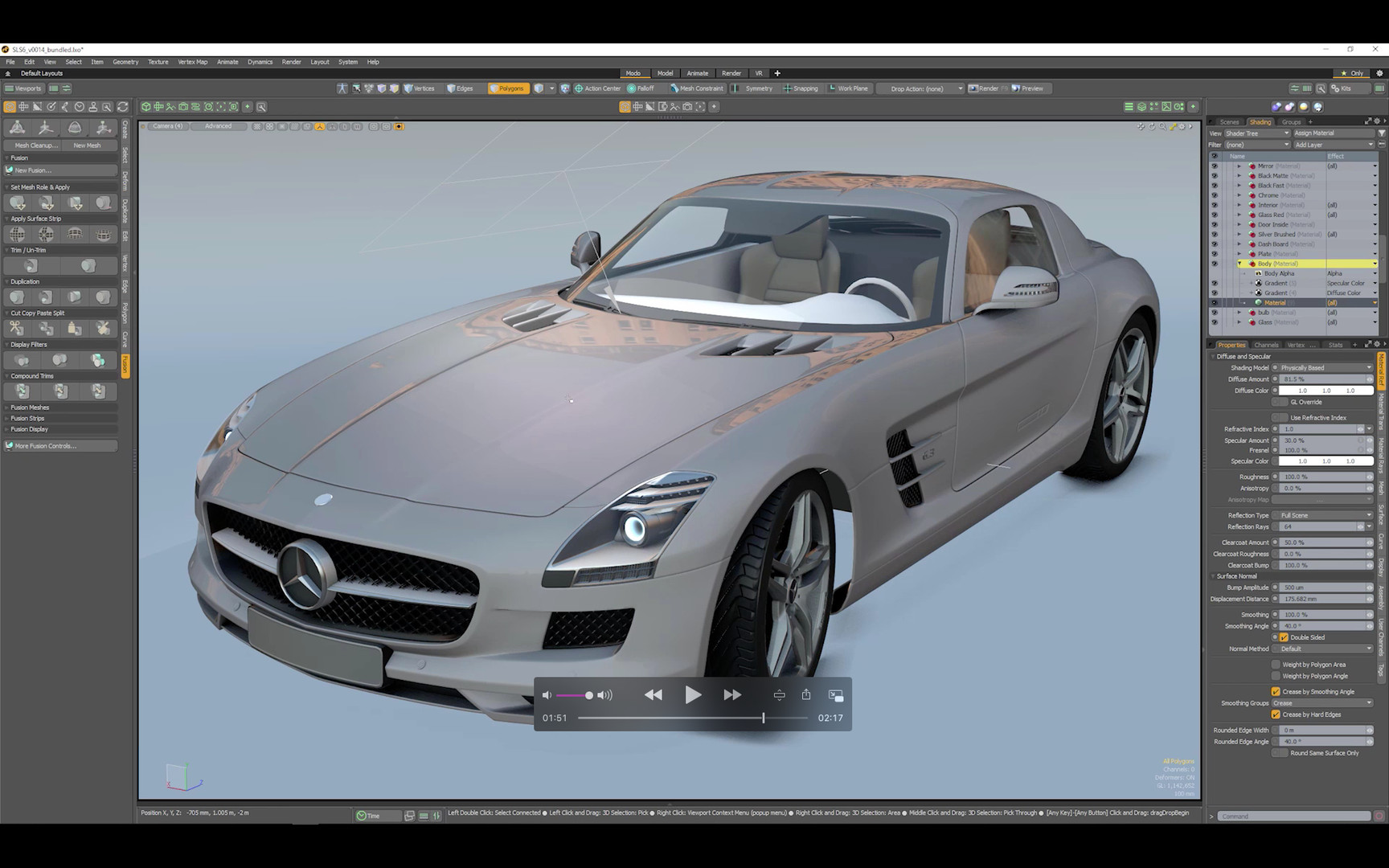Open the Mesh Constraint options
Image resolution: width=1389 pixels, height=868 pixels.
tap(697, 88)
